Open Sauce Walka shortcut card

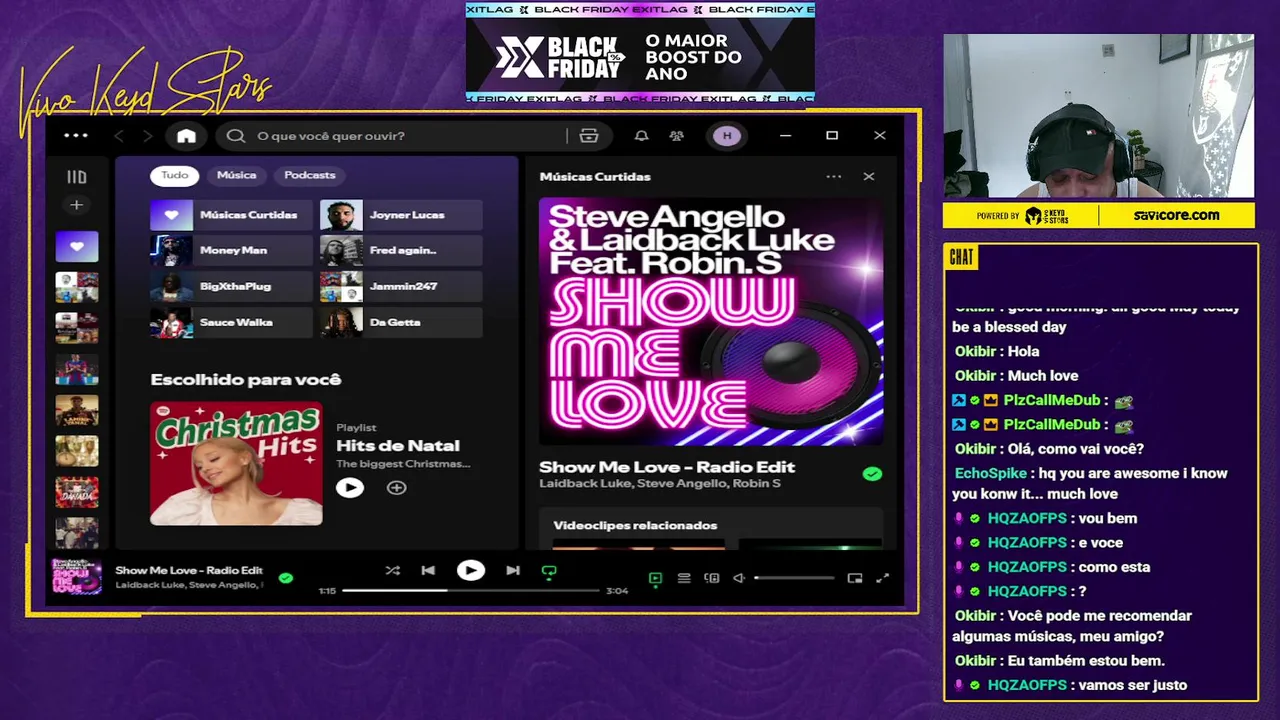click(231, 322)
